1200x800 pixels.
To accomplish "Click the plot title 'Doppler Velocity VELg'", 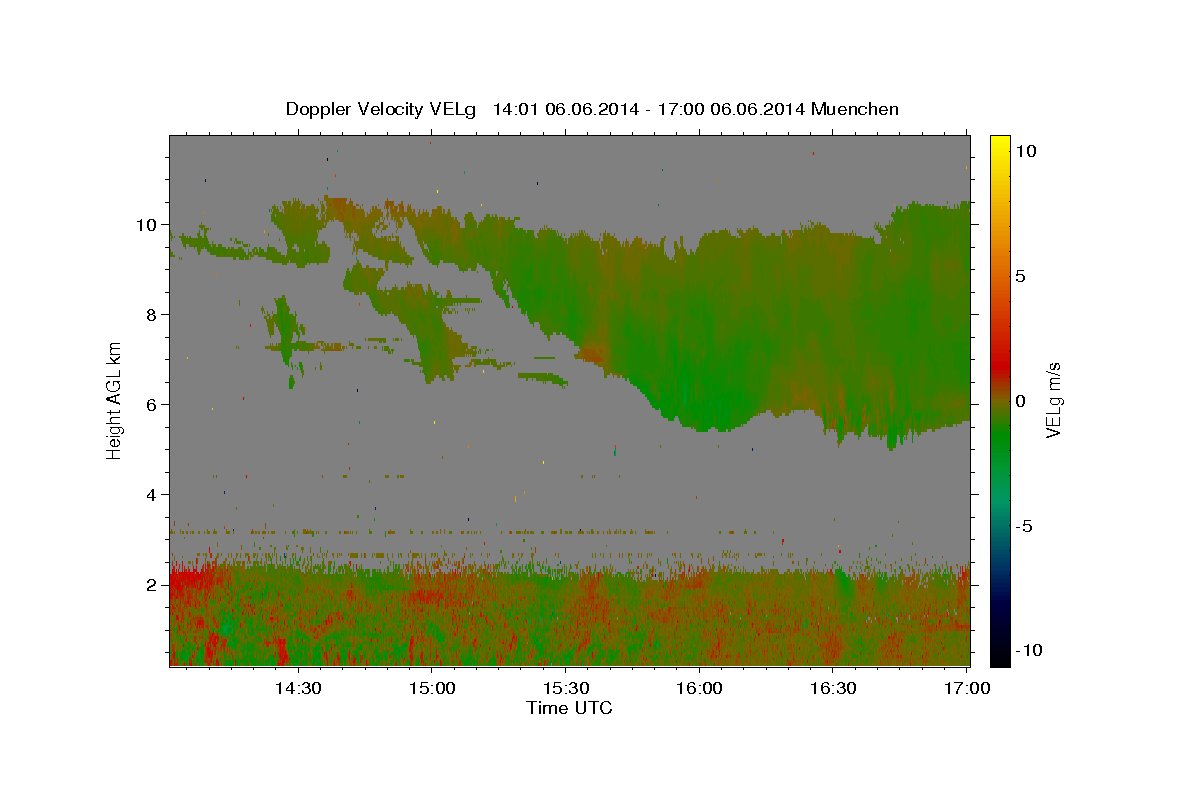I will coord(383,109).
